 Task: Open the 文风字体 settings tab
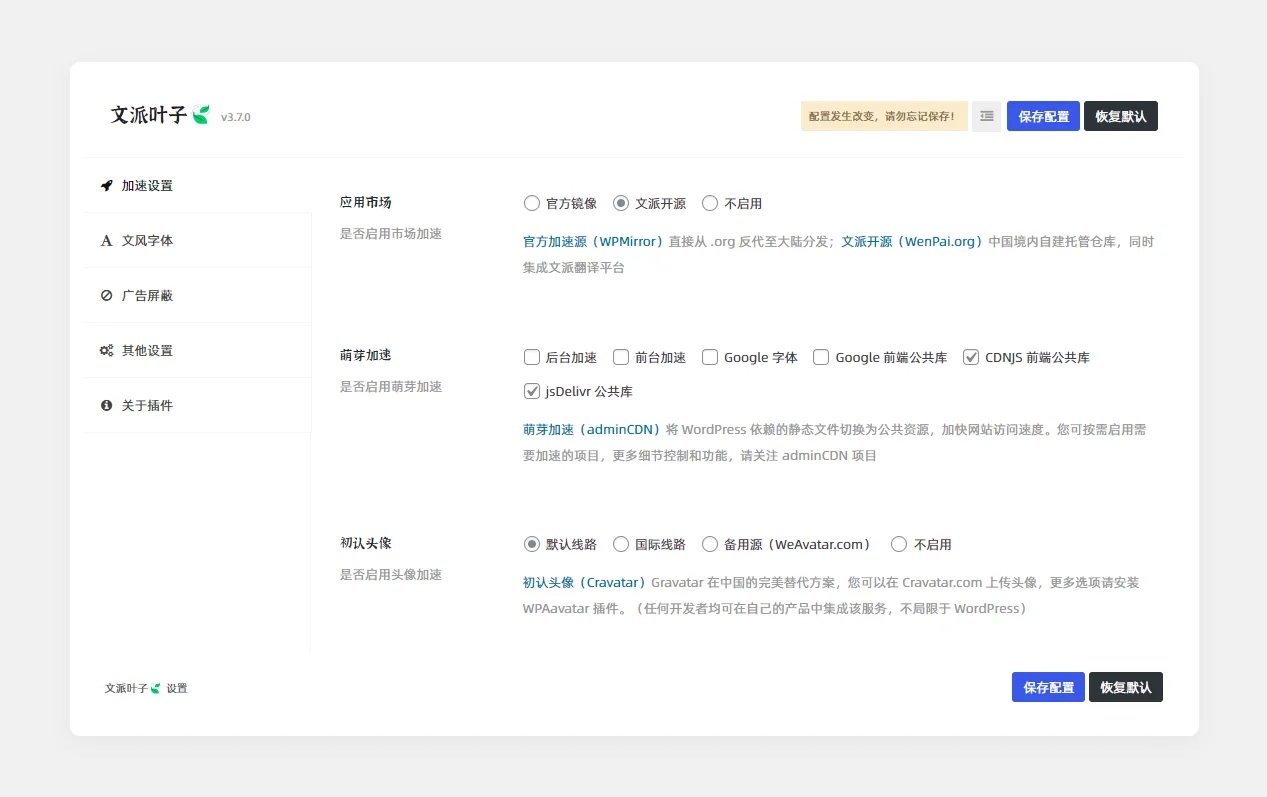point(147,241)
